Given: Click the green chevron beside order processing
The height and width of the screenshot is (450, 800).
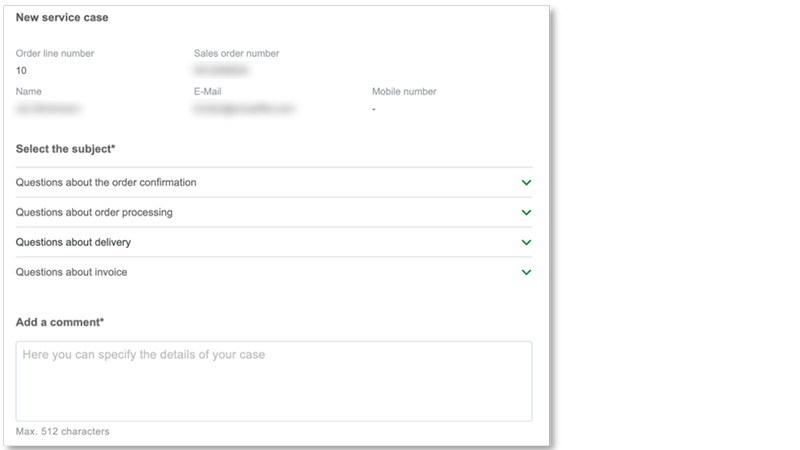Looking at the screenshot, I should click(x=526, y=213).
